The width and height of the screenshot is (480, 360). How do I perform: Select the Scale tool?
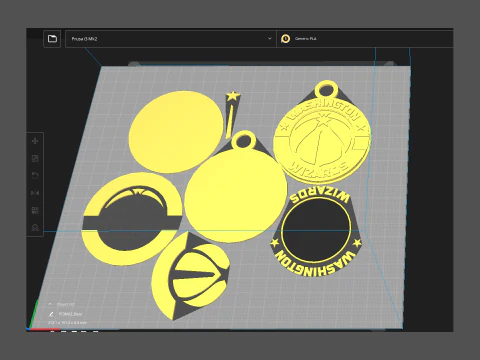tap(35, 158)
